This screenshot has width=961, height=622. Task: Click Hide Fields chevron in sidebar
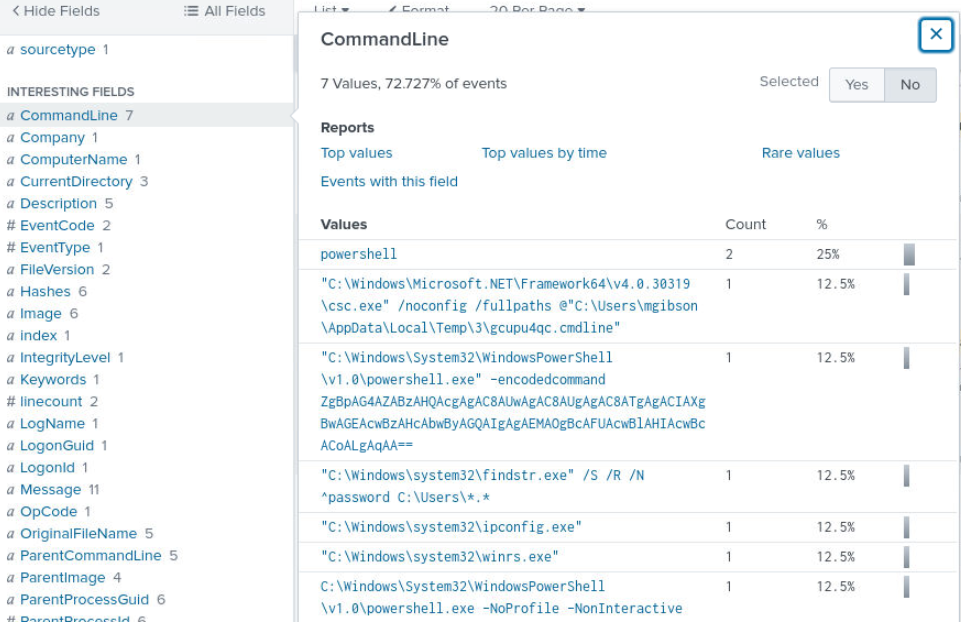16,11
